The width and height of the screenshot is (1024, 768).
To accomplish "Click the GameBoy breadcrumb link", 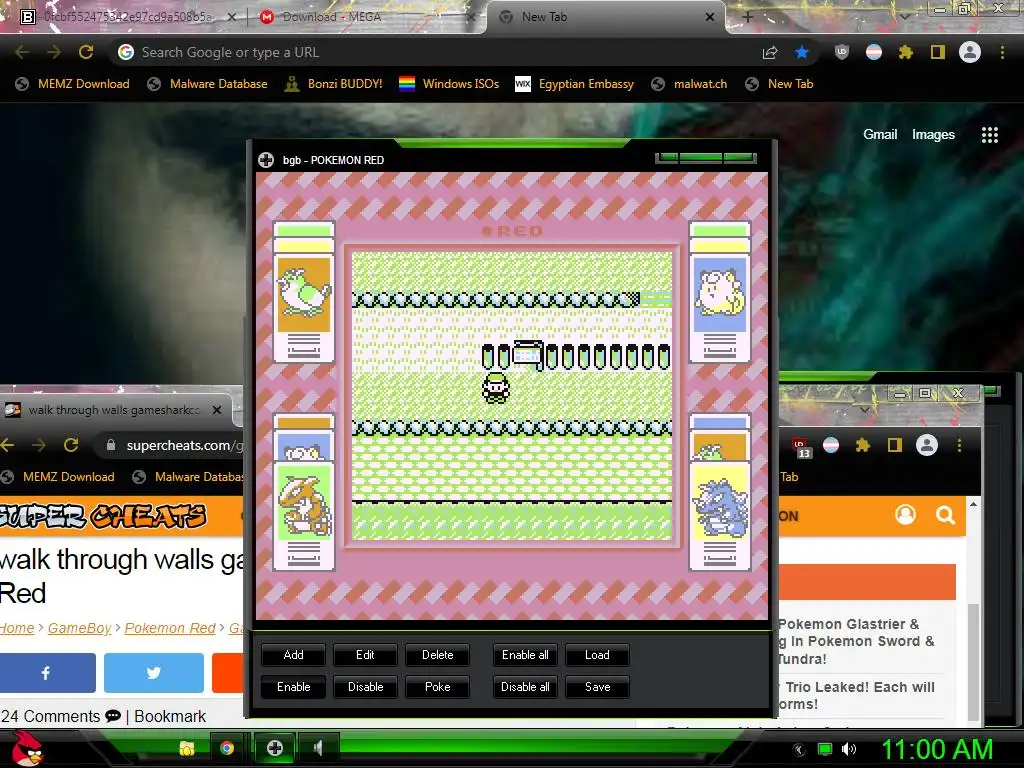I will point(79,628).
